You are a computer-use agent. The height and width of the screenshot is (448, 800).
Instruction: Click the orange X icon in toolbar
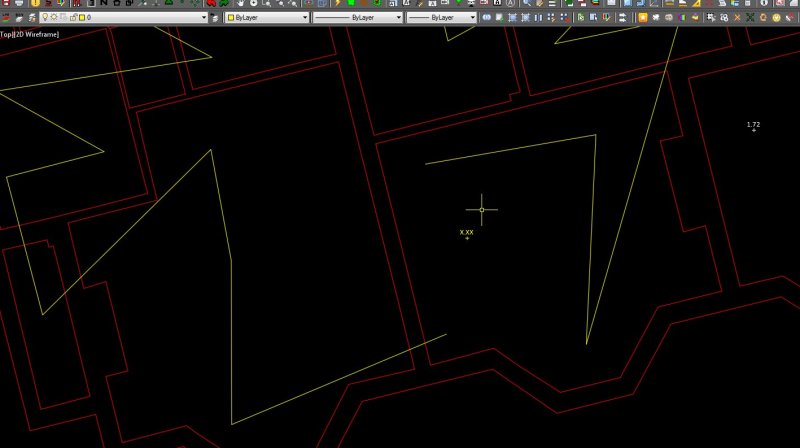(x=737, y=17)
